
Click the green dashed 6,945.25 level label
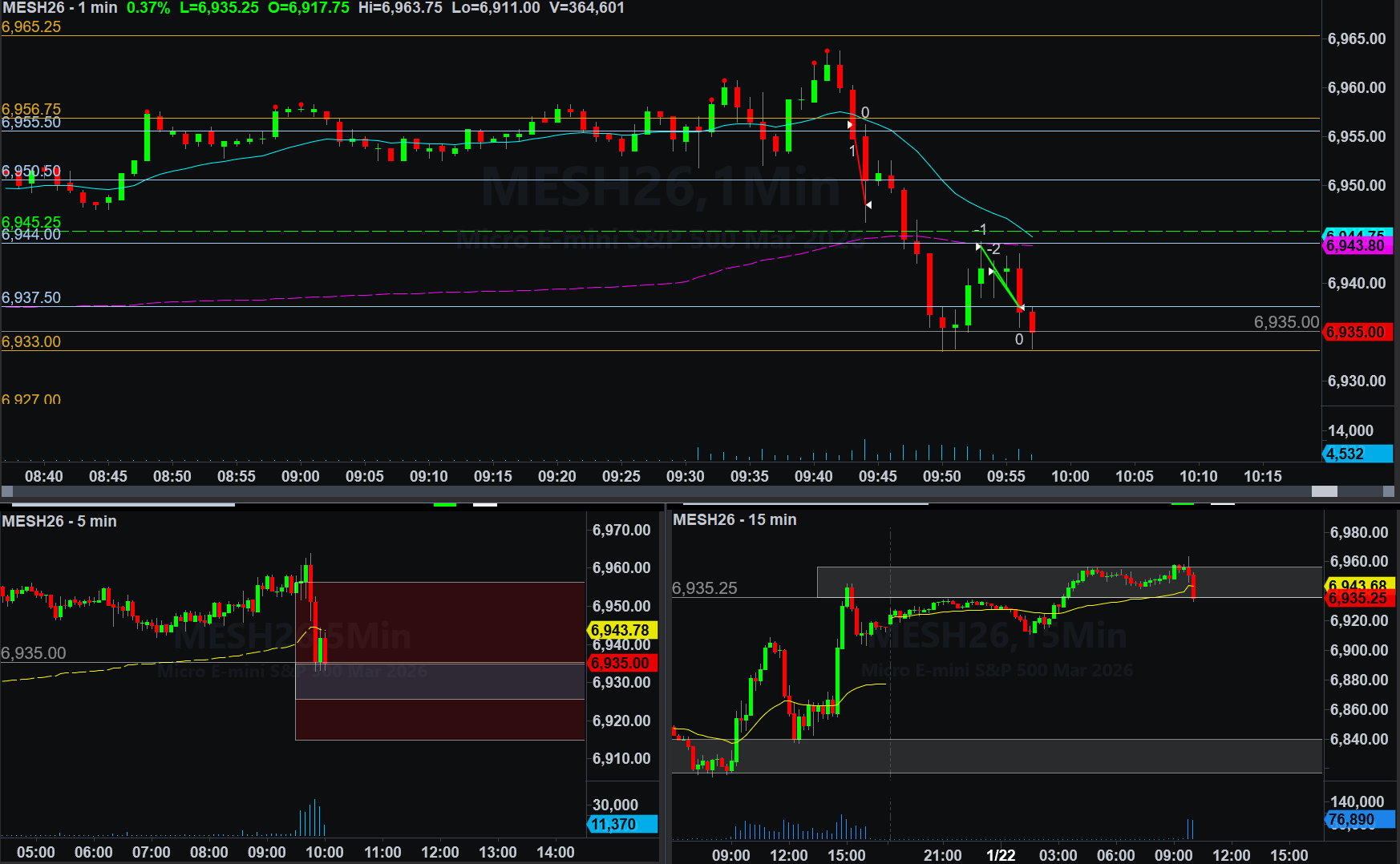click(x=31, y=222)
